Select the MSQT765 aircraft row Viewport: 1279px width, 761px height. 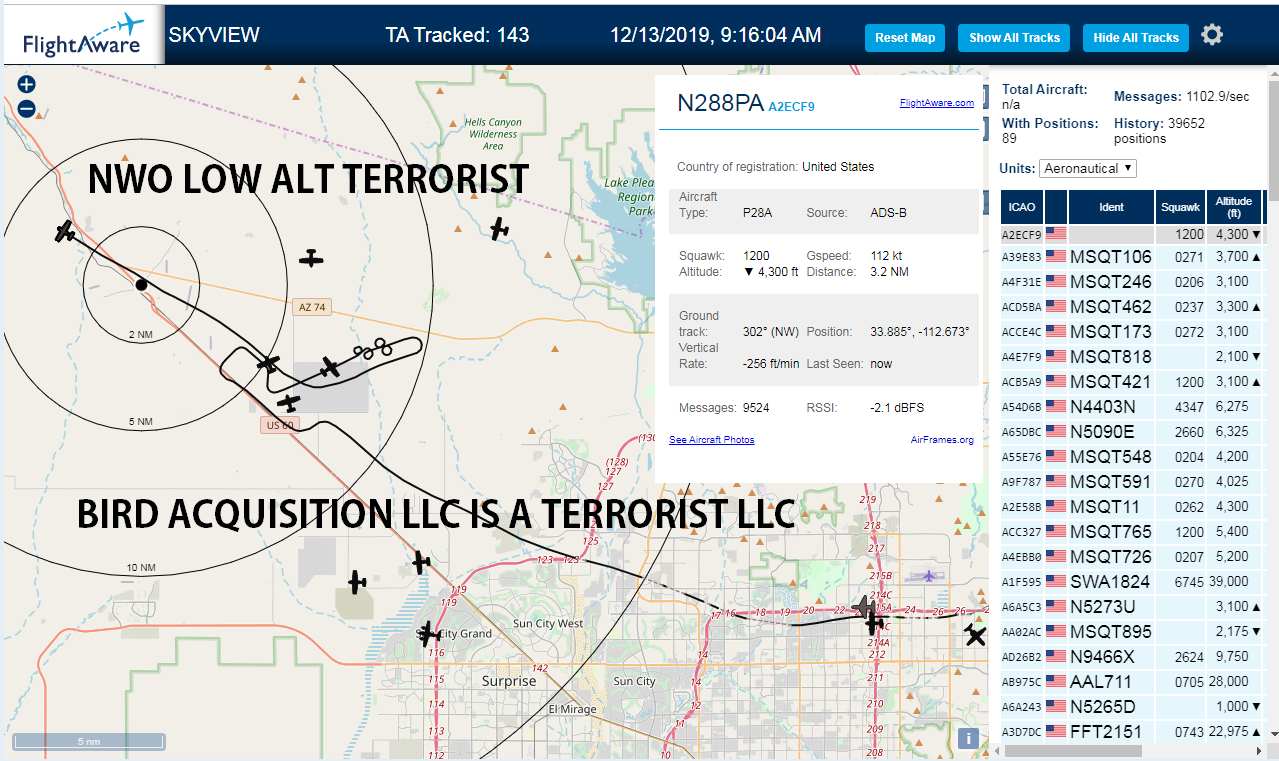click(1132, 532)
